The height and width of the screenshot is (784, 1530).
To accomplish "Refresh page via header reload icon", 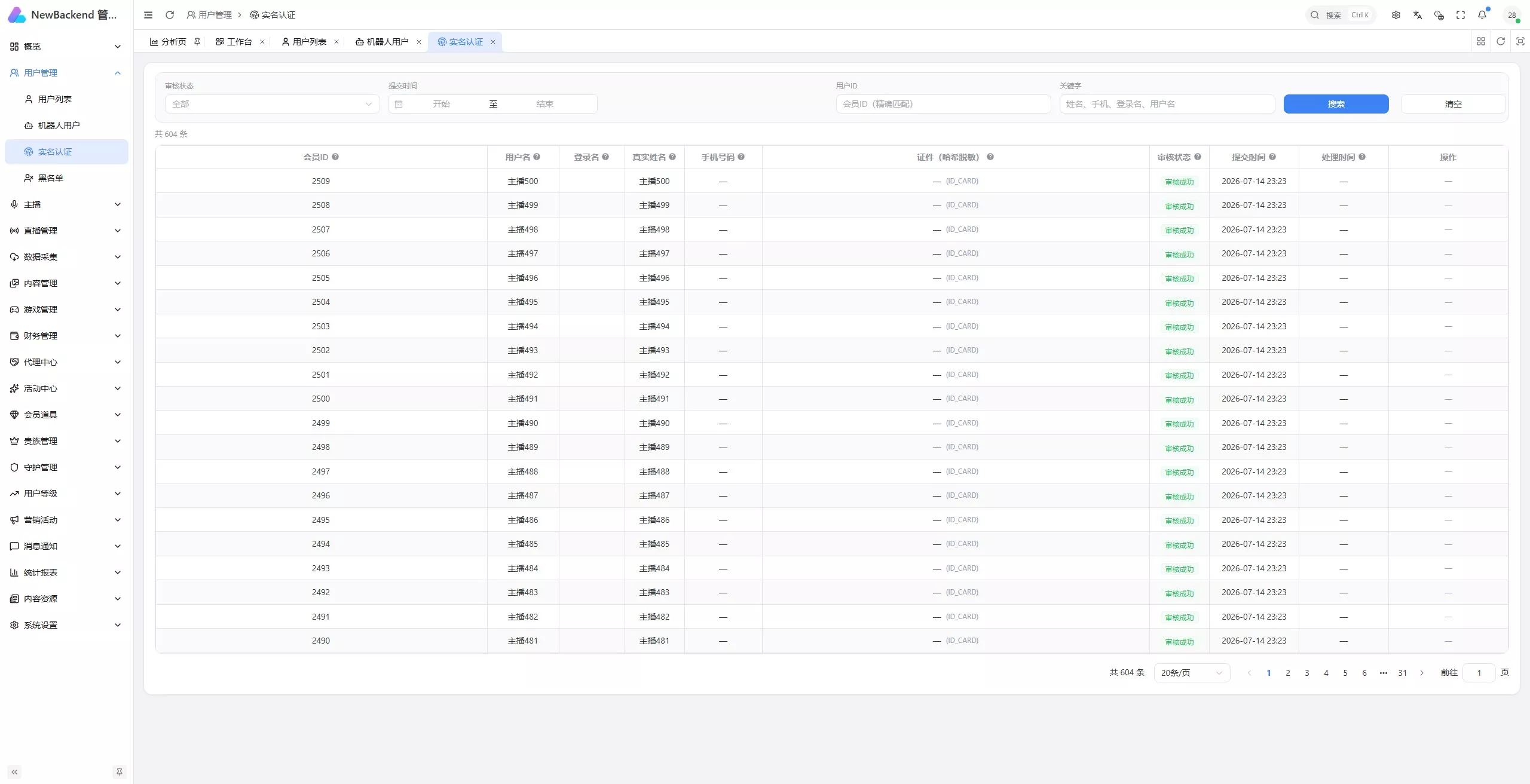I will pyautogui.click(x=170, y=15).
